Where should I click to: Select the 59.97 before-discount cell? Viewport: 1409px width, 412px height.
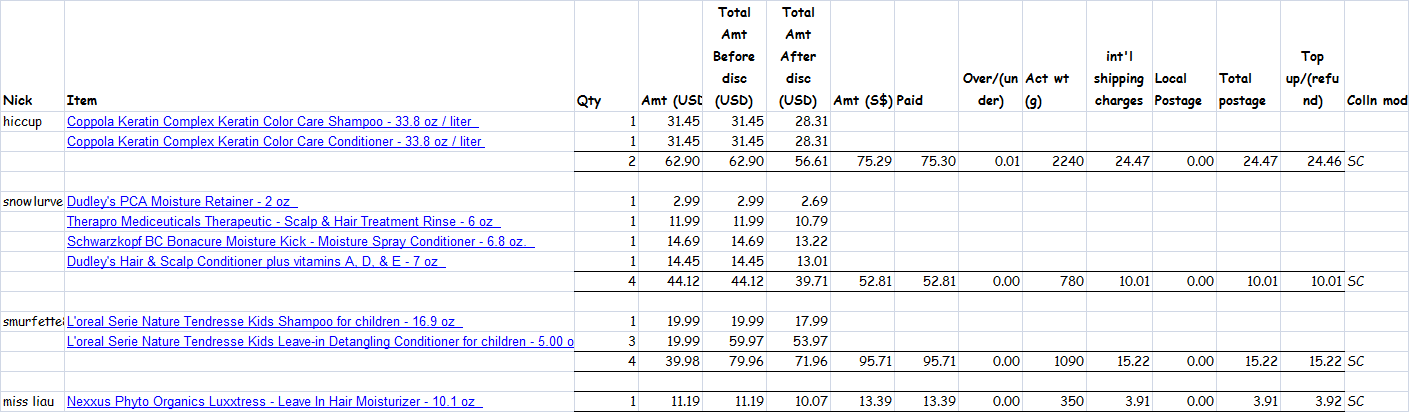point(734,341)
